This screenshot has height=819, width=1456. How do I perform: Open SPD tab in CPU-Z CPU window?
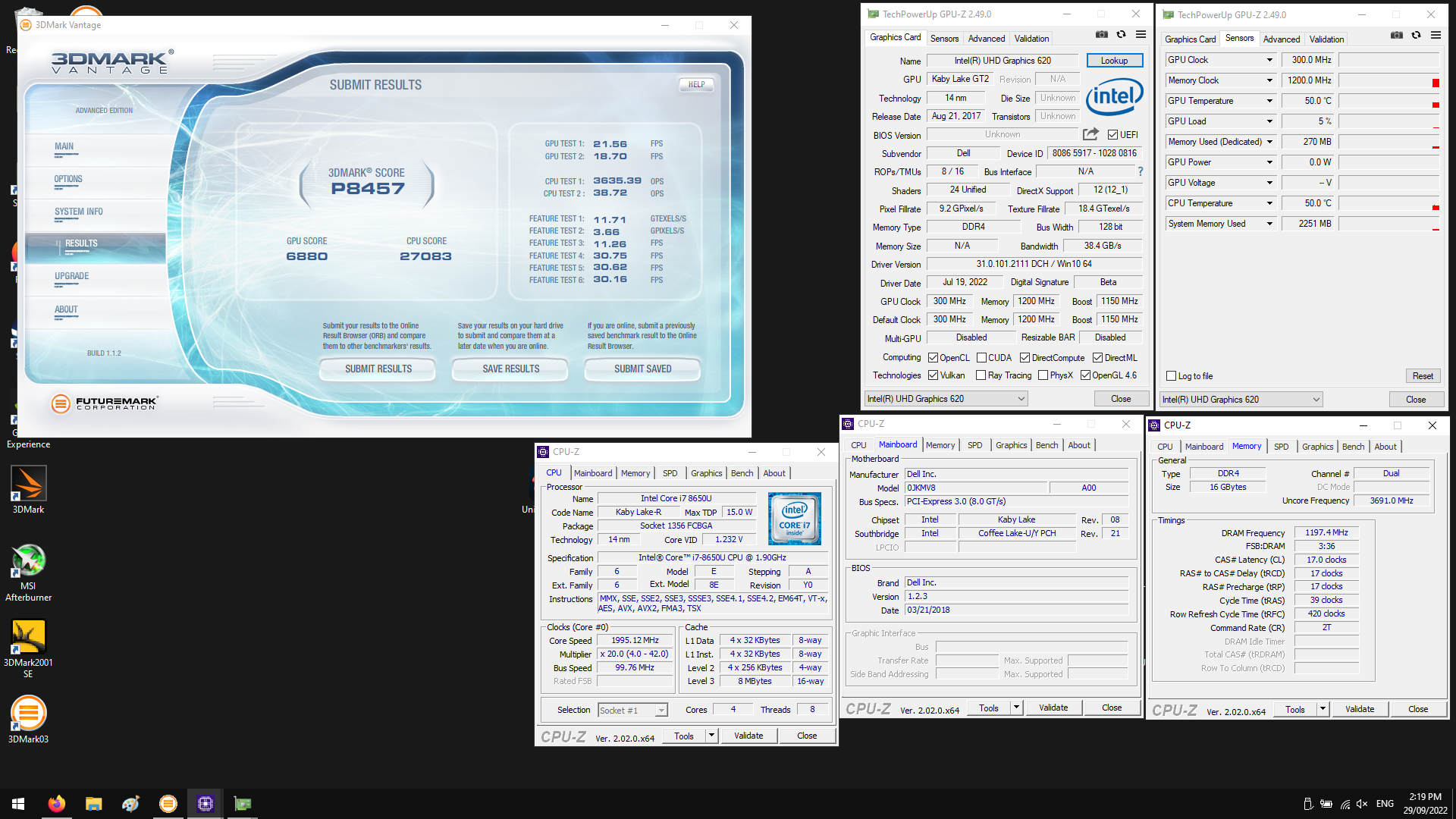(670, 473)
